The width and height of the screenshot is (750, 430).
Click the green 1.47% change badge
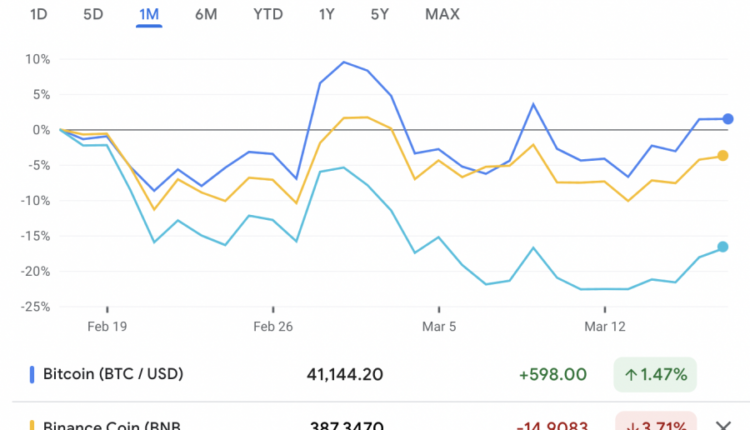(x=655, y=375)
